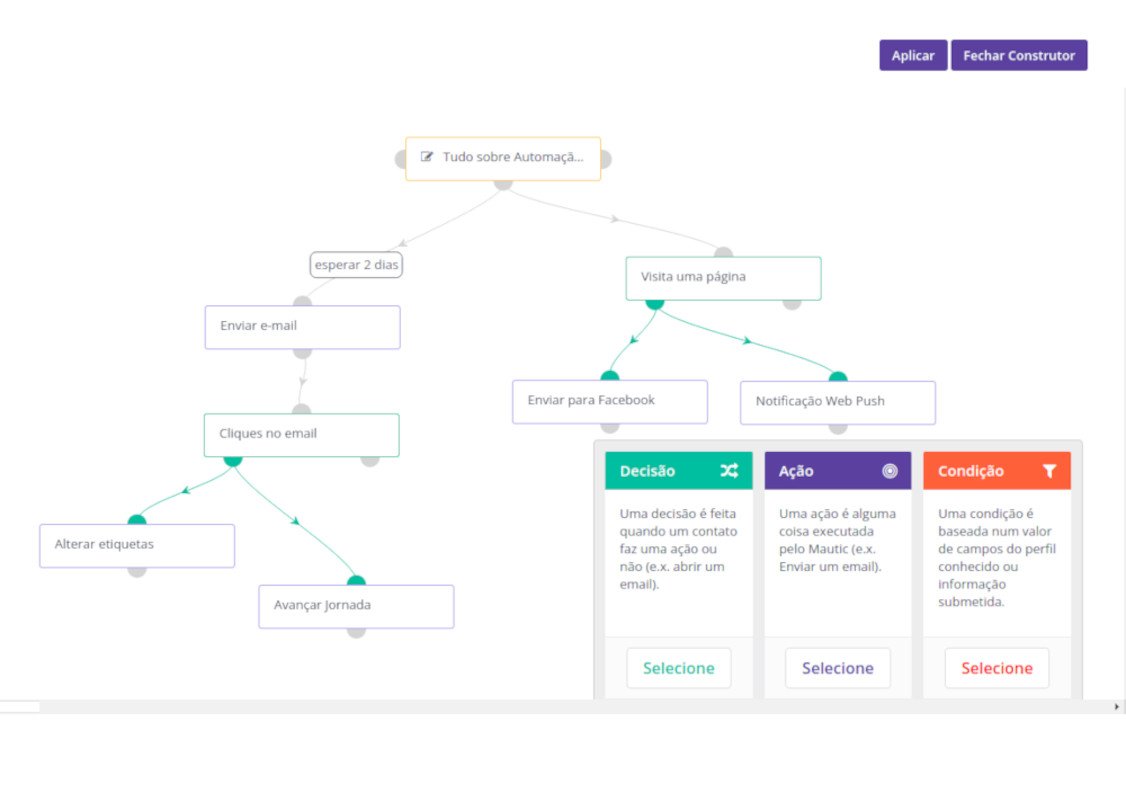
Task: Open the Selecione option under Ação
Action: point(837,668)
